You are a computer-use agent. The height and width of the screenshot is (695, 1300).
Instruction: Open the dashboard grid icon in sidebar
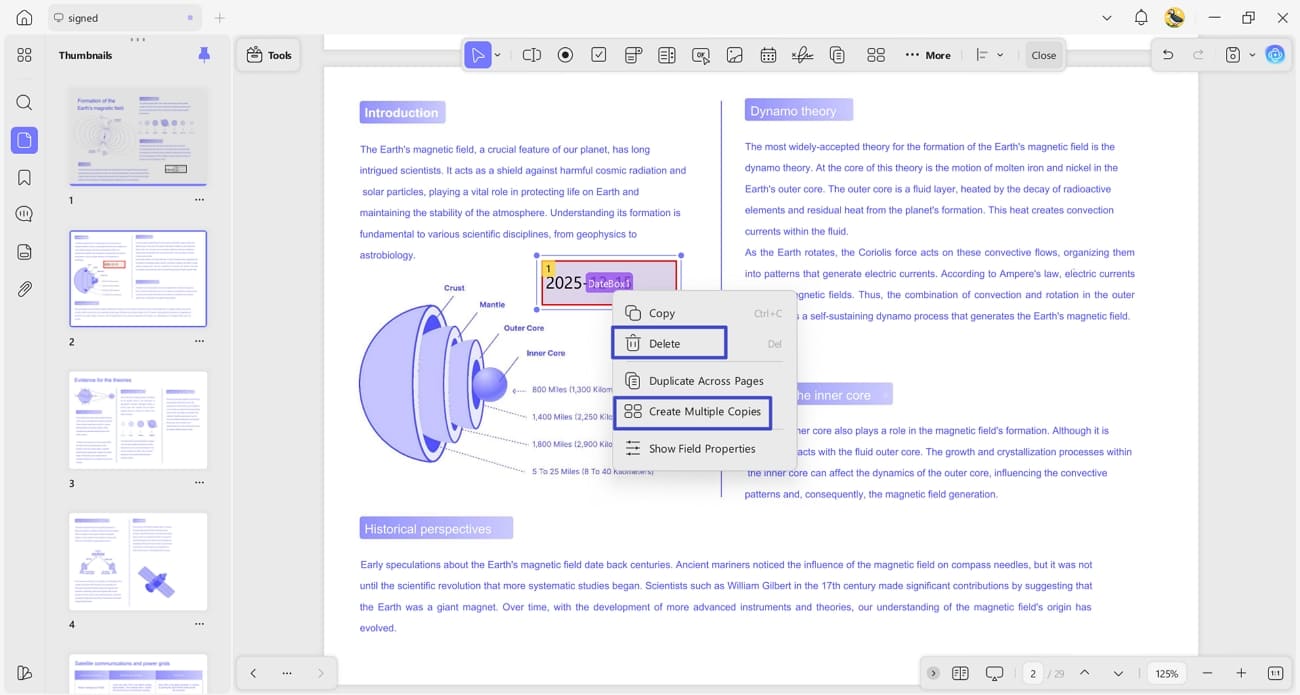coord(24,55)
